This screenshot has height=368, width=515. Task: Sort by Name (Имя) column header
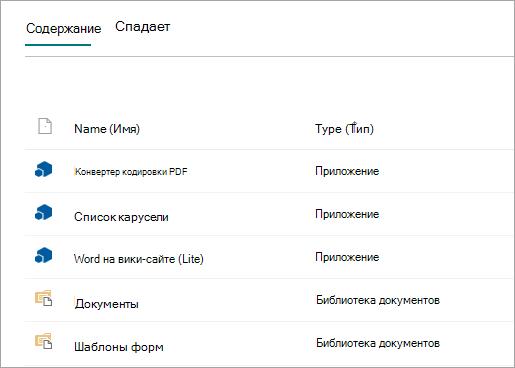click(x=107, y=129)
